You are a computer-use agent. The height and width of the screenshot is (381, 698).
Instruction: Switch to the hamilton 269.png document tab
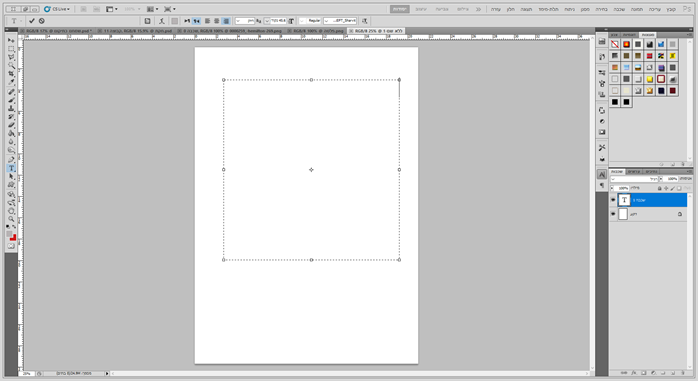229,31
